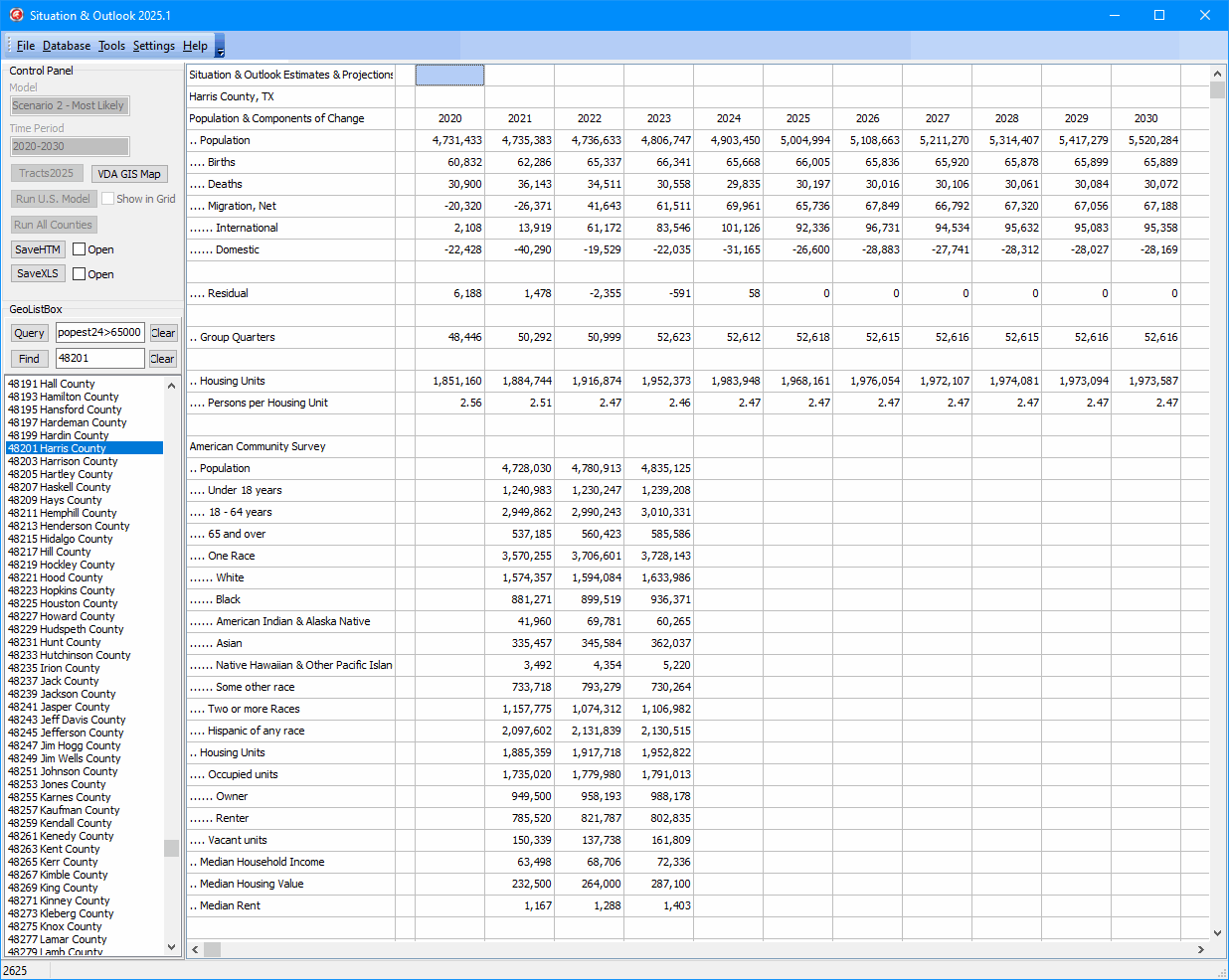The height and width of the screenshot is (980, 1229).
Task: Click the Hispanic of any race row label
Action: point(290,731)
